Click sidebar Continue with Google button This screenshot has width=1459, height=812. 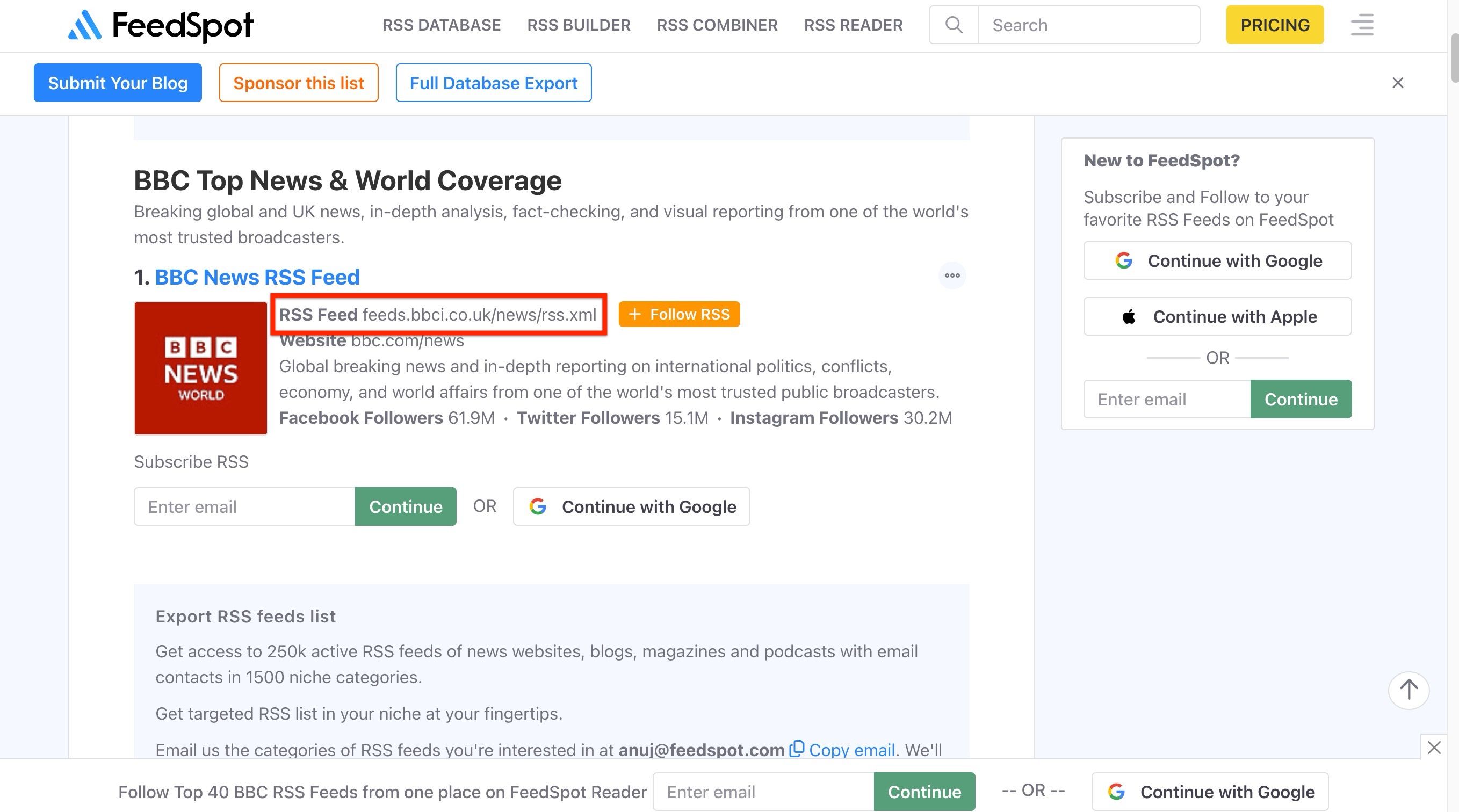click(x=1217, y=260)
